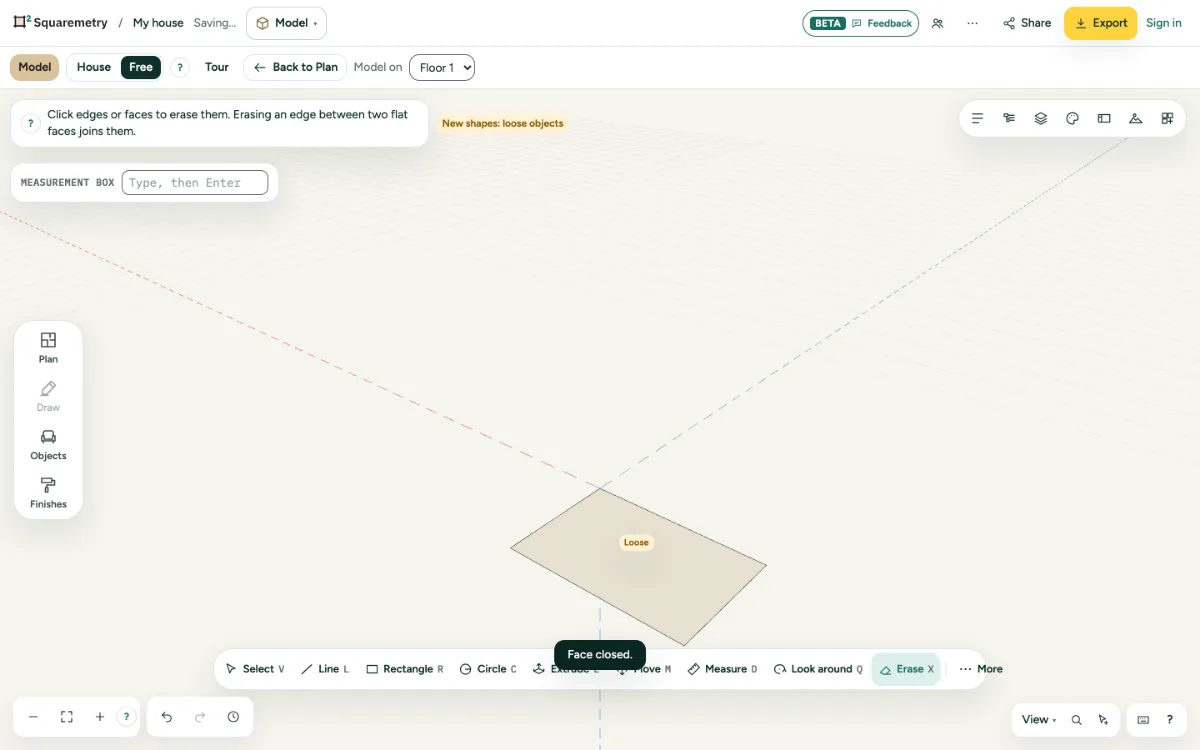Open the history clock icon
Viewport: 1200px width, 750px height.
pos(233,717)
